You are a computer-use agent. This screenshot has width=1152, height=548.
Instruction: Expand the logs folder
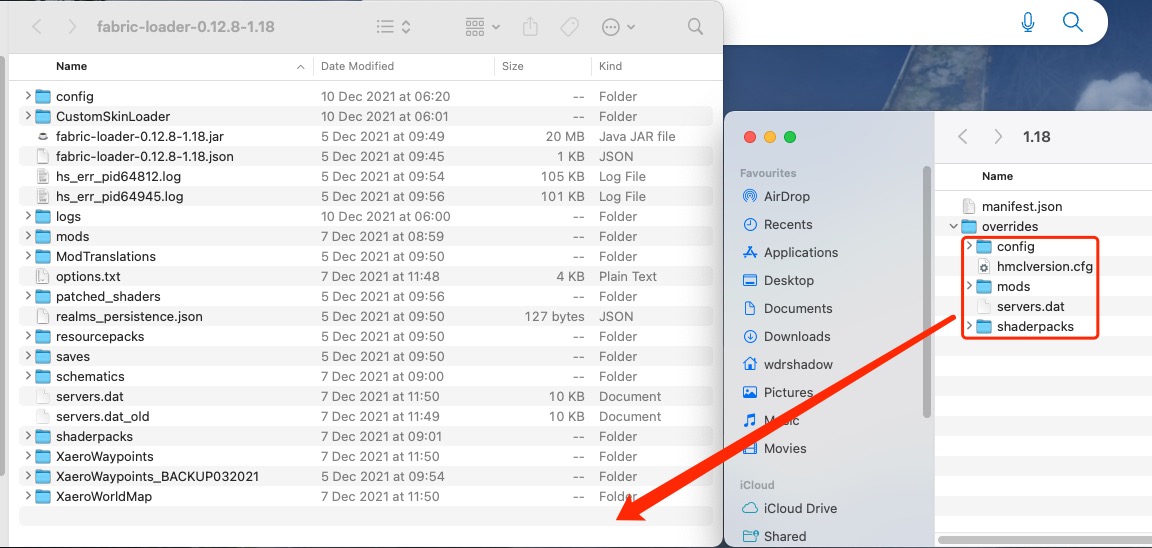pos(28,216)
